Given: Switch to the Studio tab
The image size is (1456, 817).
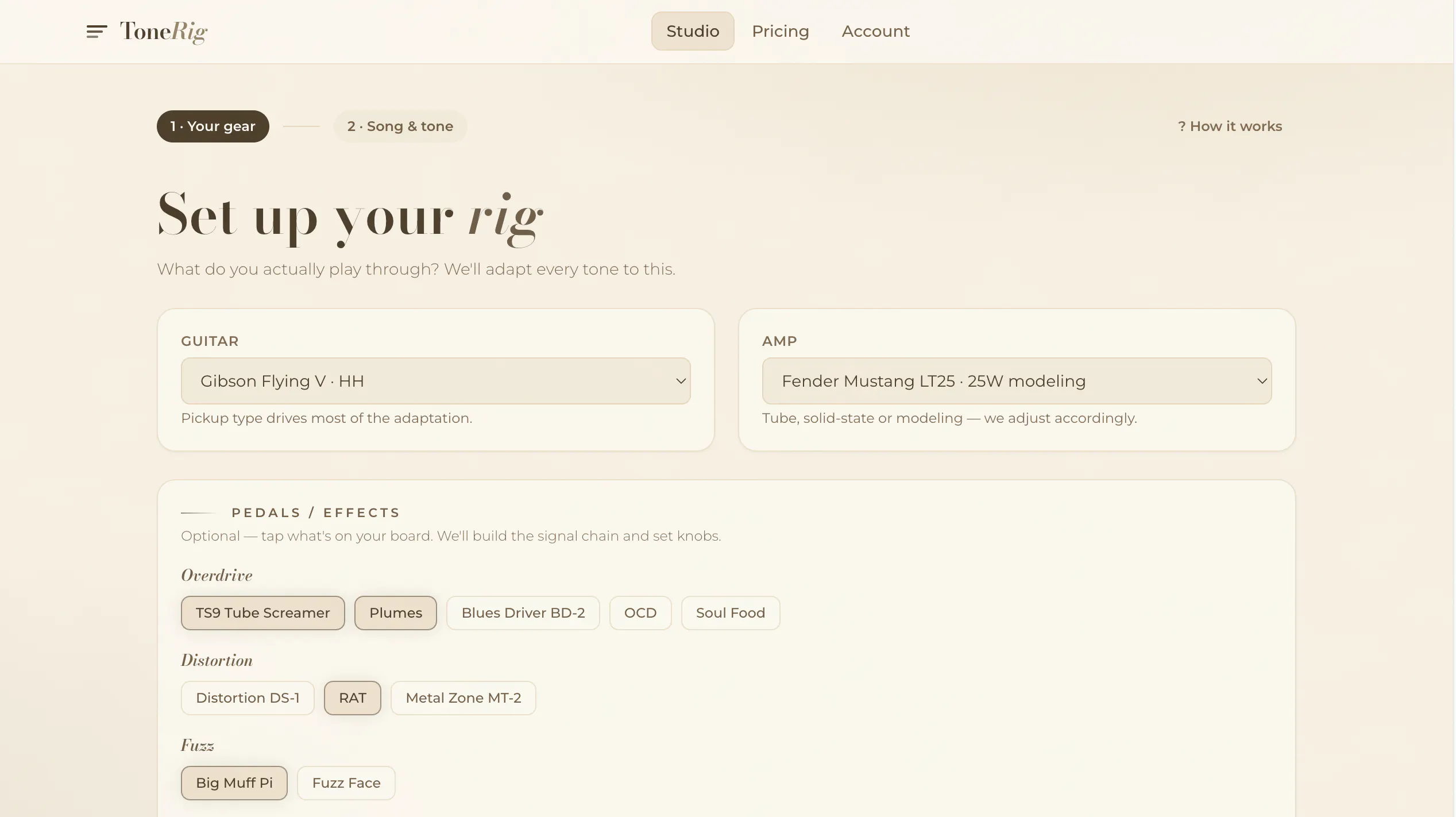Looking at the screenshot, I should point(692,31).
